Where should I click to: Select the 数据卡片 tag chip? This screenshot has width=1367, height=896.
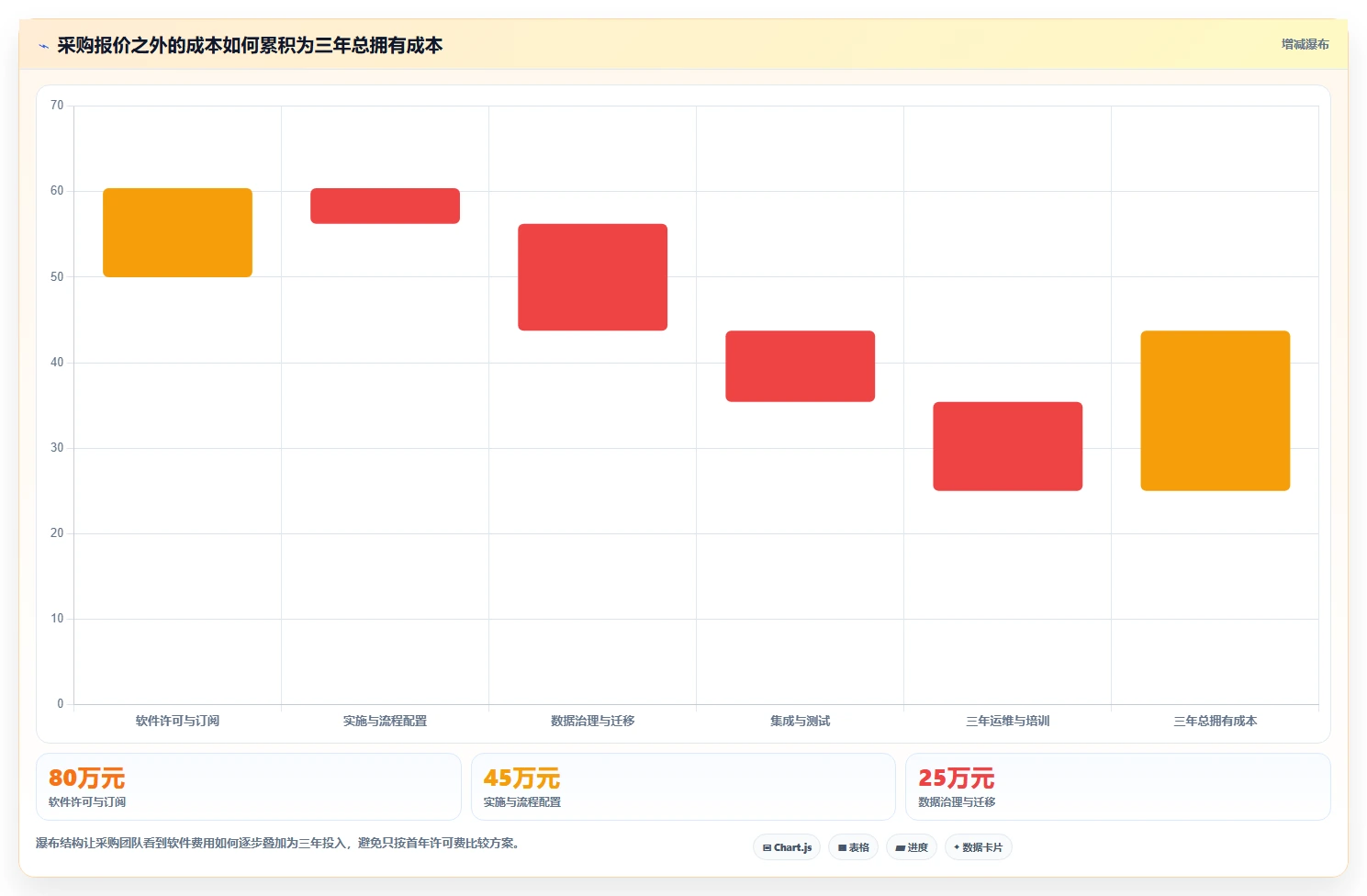(x=978, y=847)
